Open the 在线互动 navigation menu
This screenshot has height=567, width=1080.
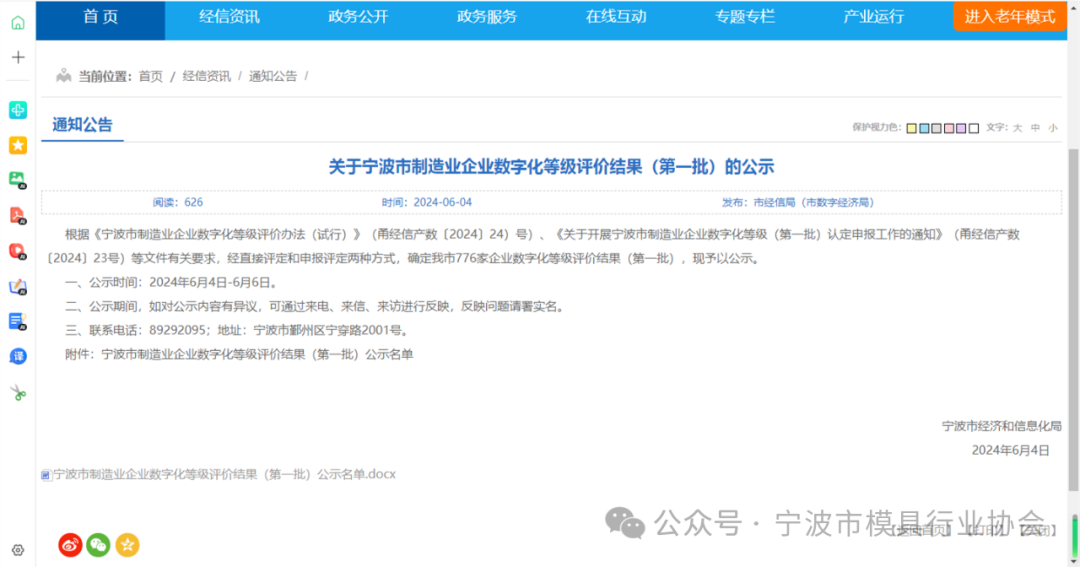click(x=616, y=17)
